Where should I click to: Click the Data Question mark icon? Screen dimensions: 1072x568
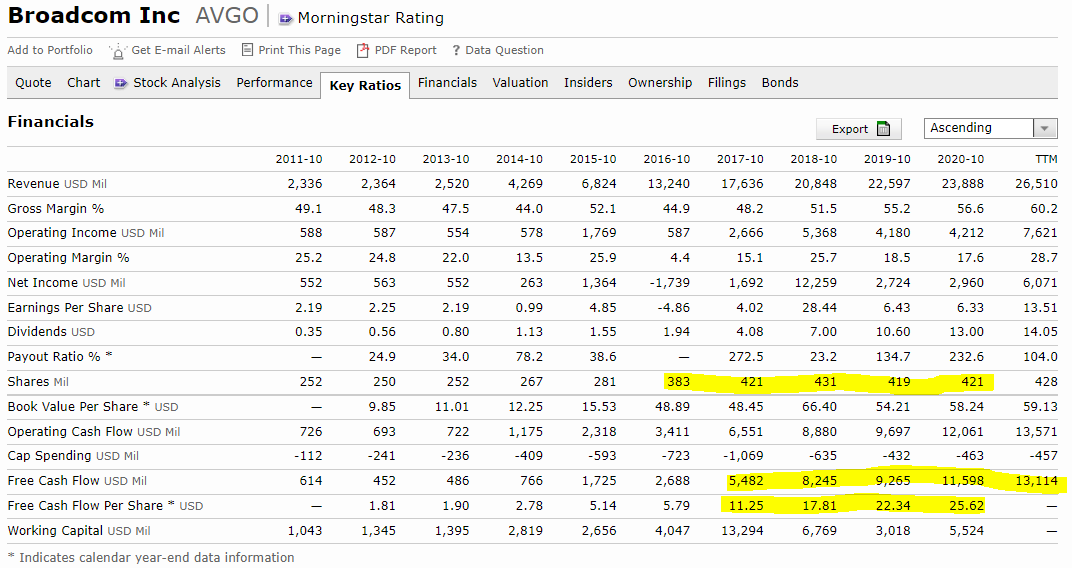click(456, 50)
